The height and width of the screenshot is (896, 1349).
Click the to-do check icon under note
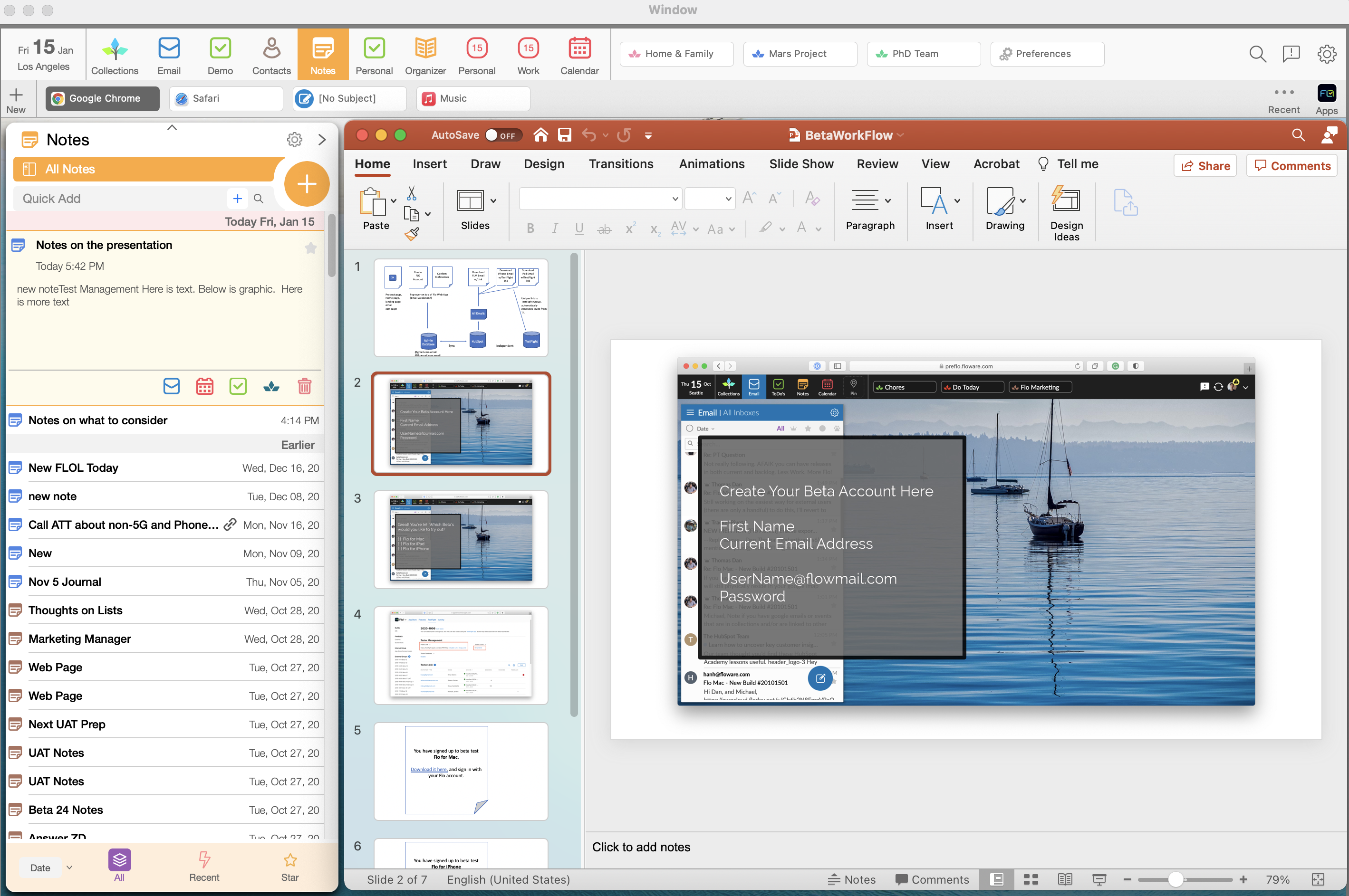point(238,386)
